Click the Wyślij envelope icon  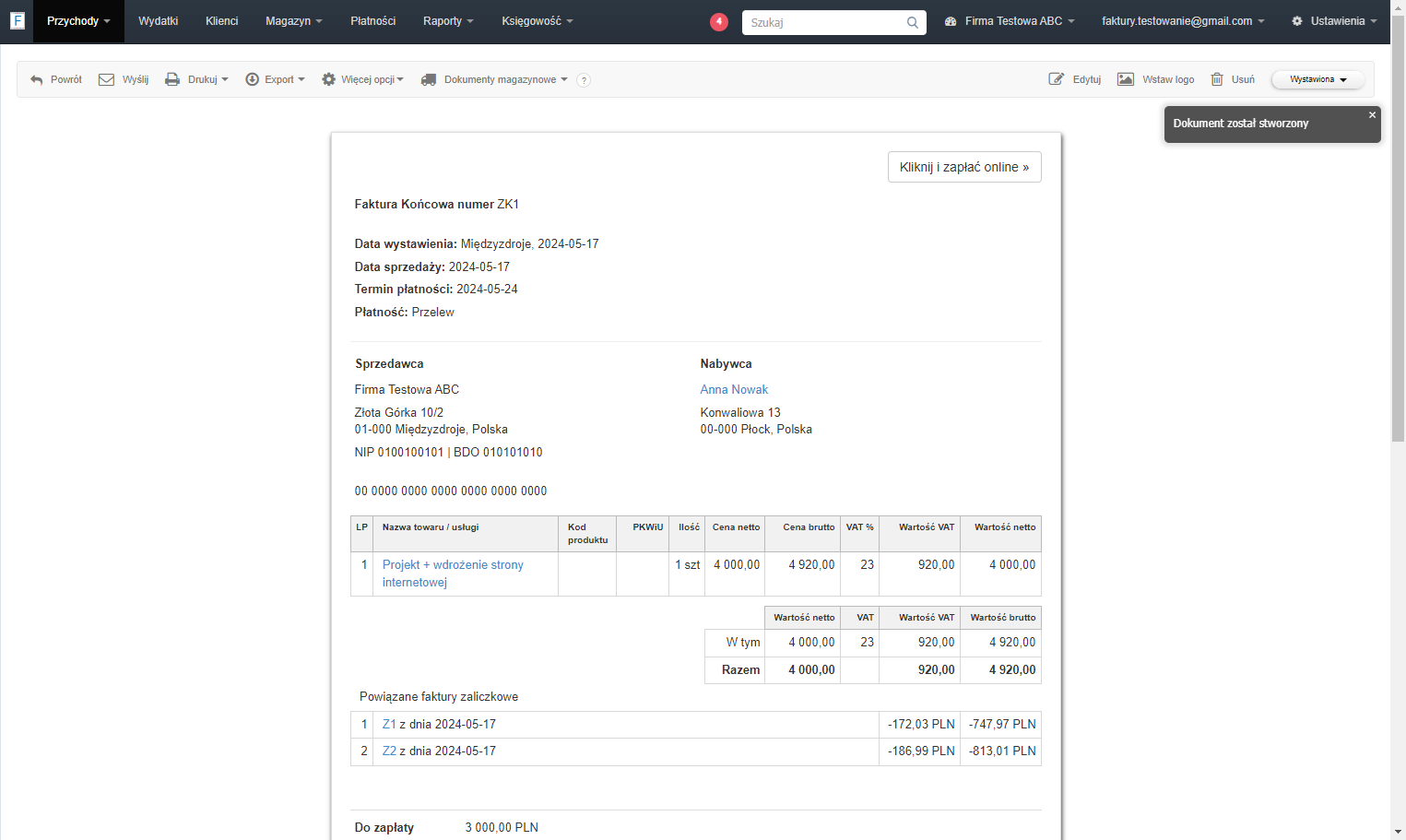pyautogui.click(x=106, y=80)
